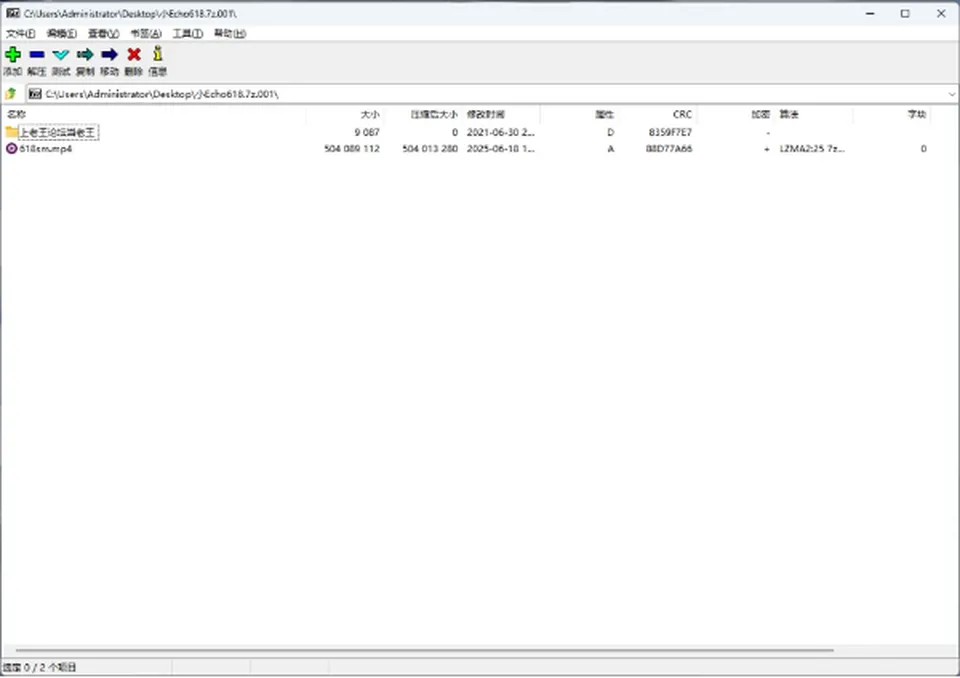Open the 文件(F) menu
Screen dimensions: 960x678
point(21,33)
